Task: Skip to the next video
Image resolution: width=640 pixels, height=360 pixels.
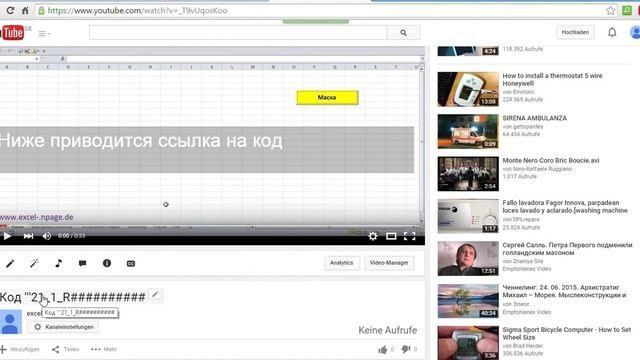Action: pos(28,236)
